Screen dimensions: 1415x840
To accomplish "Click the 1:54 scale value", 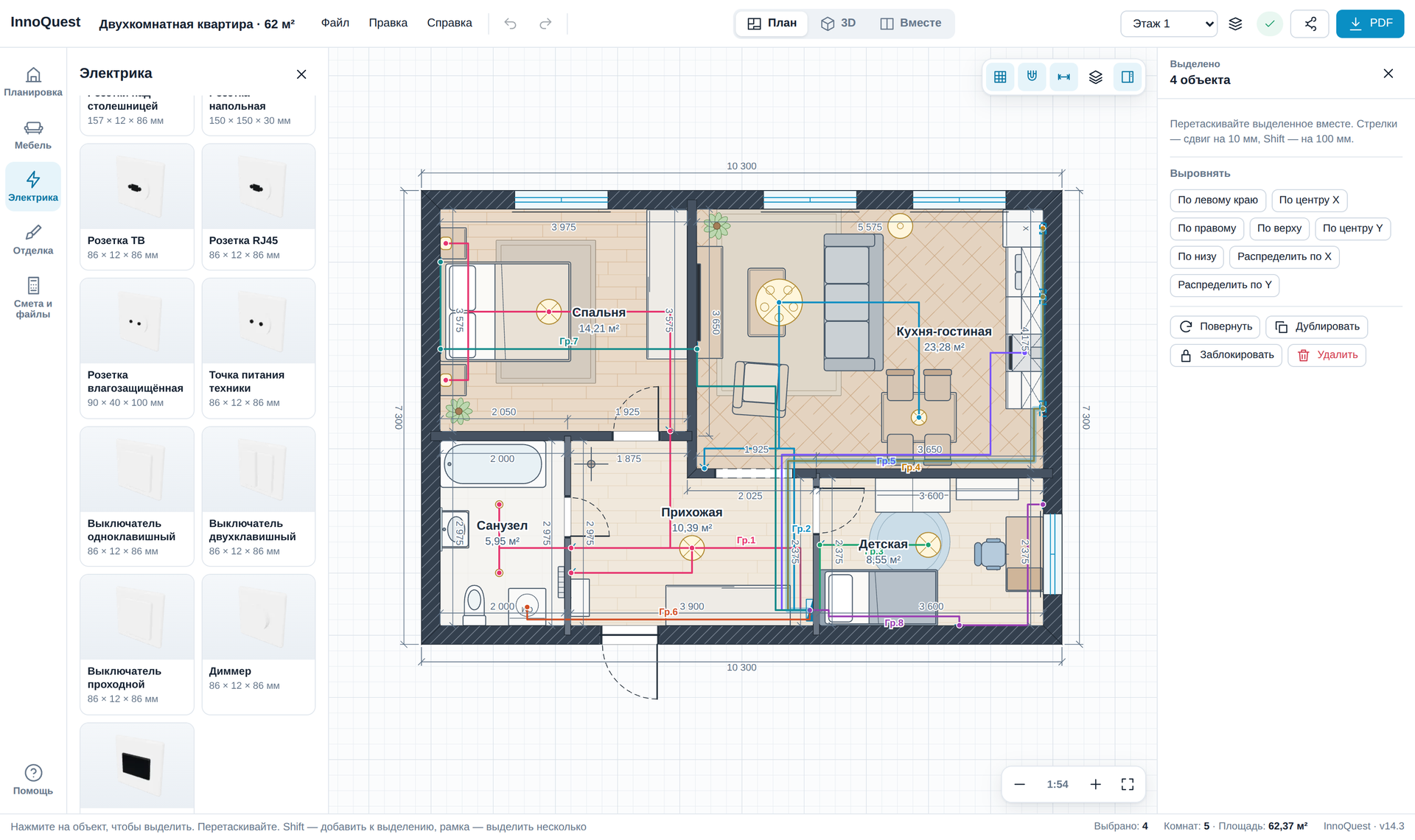I will tap(1058, 784).
